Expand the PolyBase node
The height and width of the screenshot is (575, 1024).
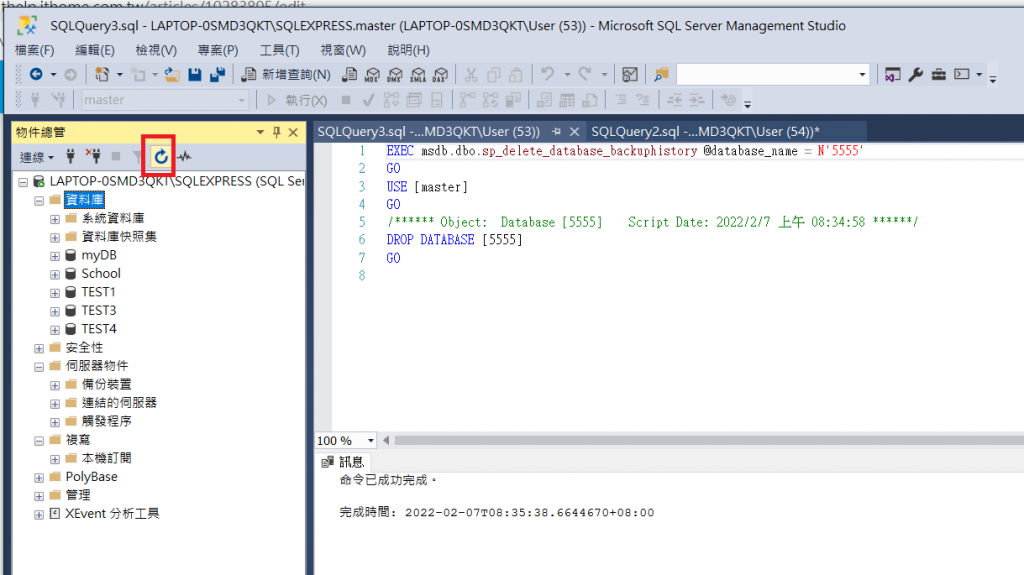(39, 478)
